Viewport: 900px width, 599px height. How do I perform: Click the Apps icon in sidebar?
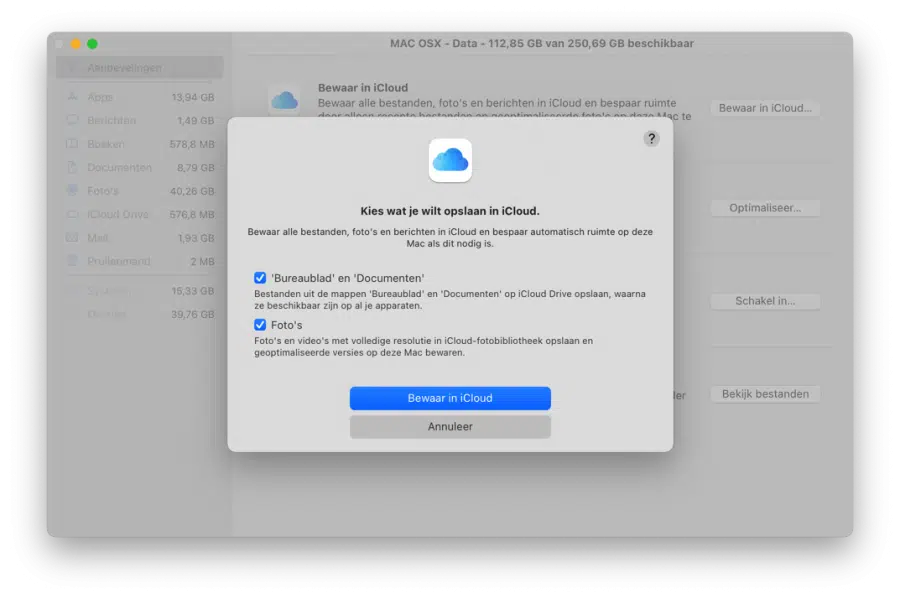coord(72,96)
